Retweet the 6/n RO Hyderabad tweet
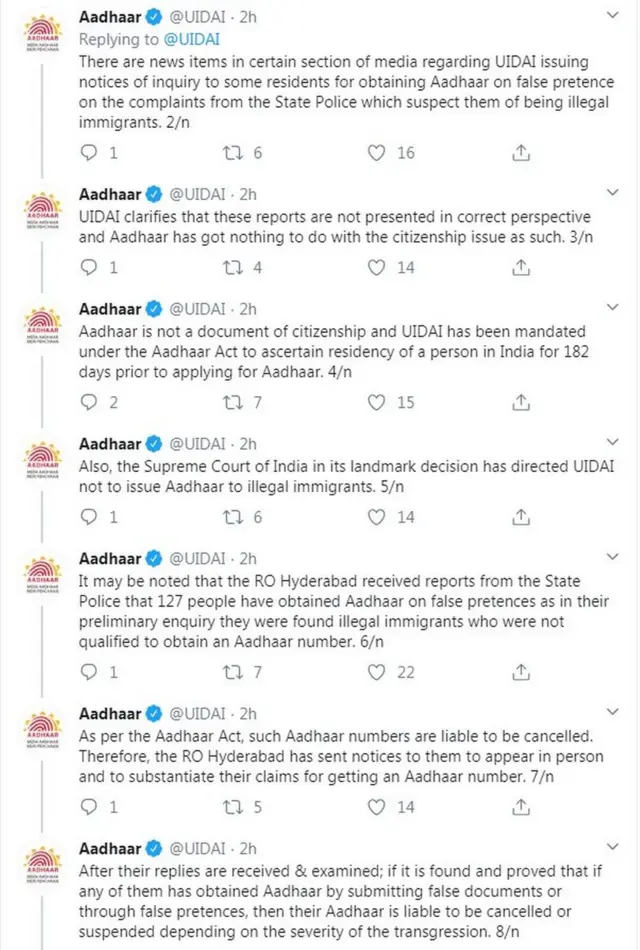This screenshot has width=640, height=950. pyautogui.click(x=233, y=672)
